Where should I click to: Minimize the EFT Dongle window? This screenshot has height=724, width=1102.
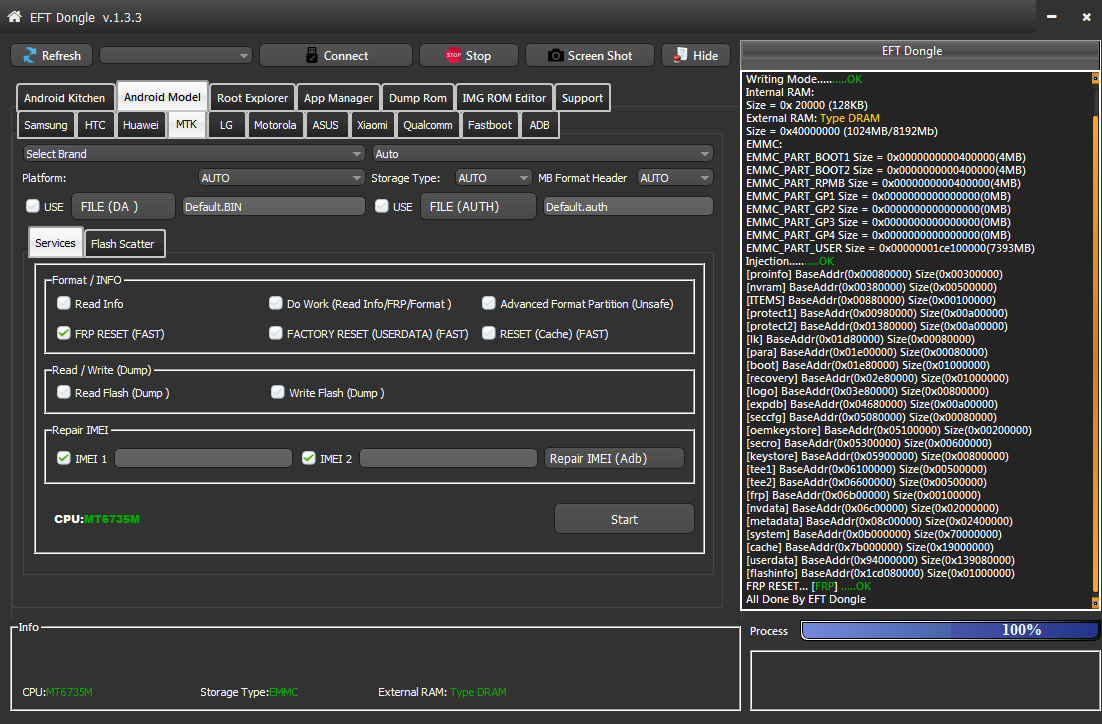pyautogui.click(x=1051, y=17)
